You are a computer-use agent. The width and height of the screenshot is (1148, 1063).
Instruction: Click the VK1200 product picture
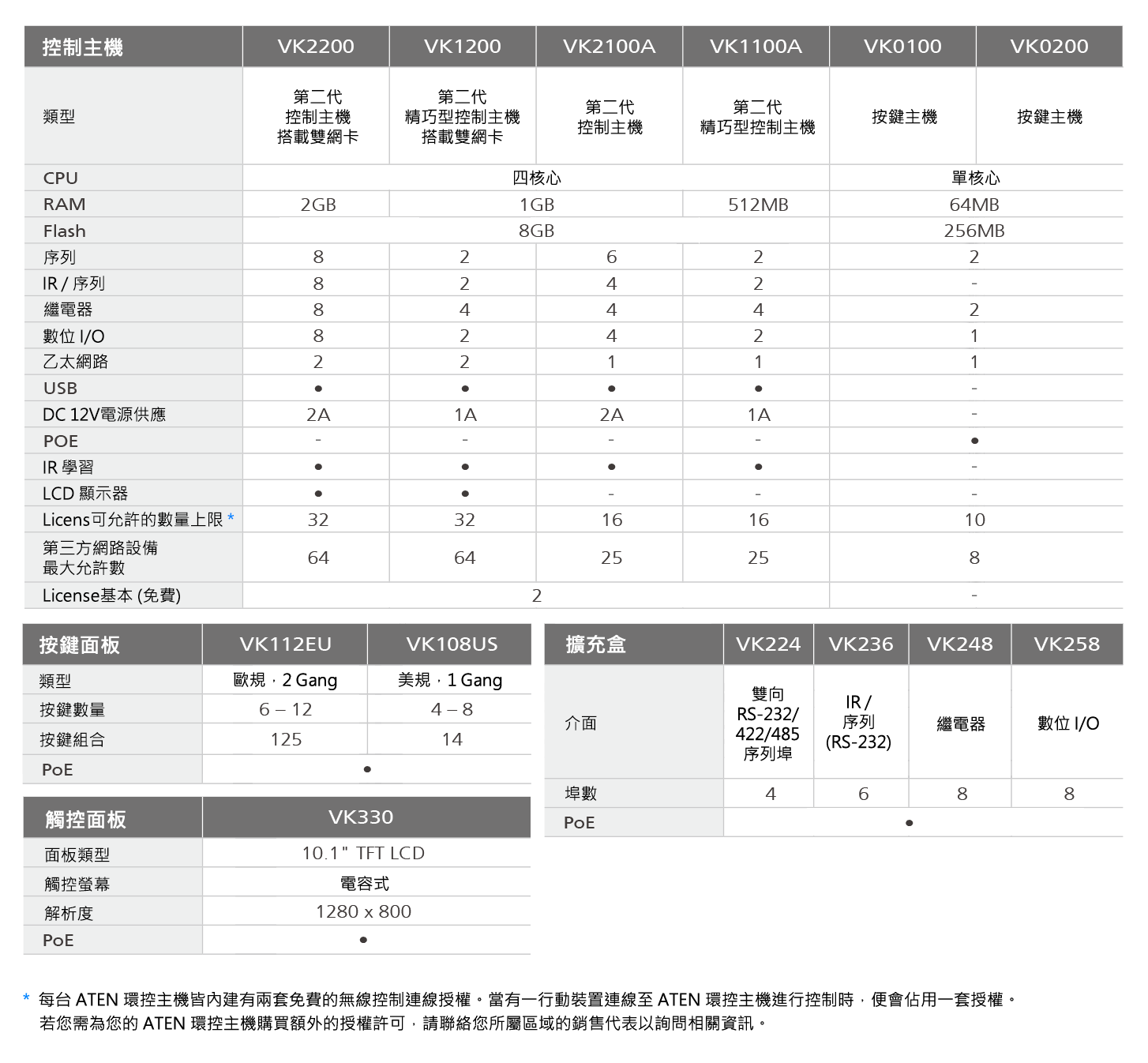(x=463, y=115)
